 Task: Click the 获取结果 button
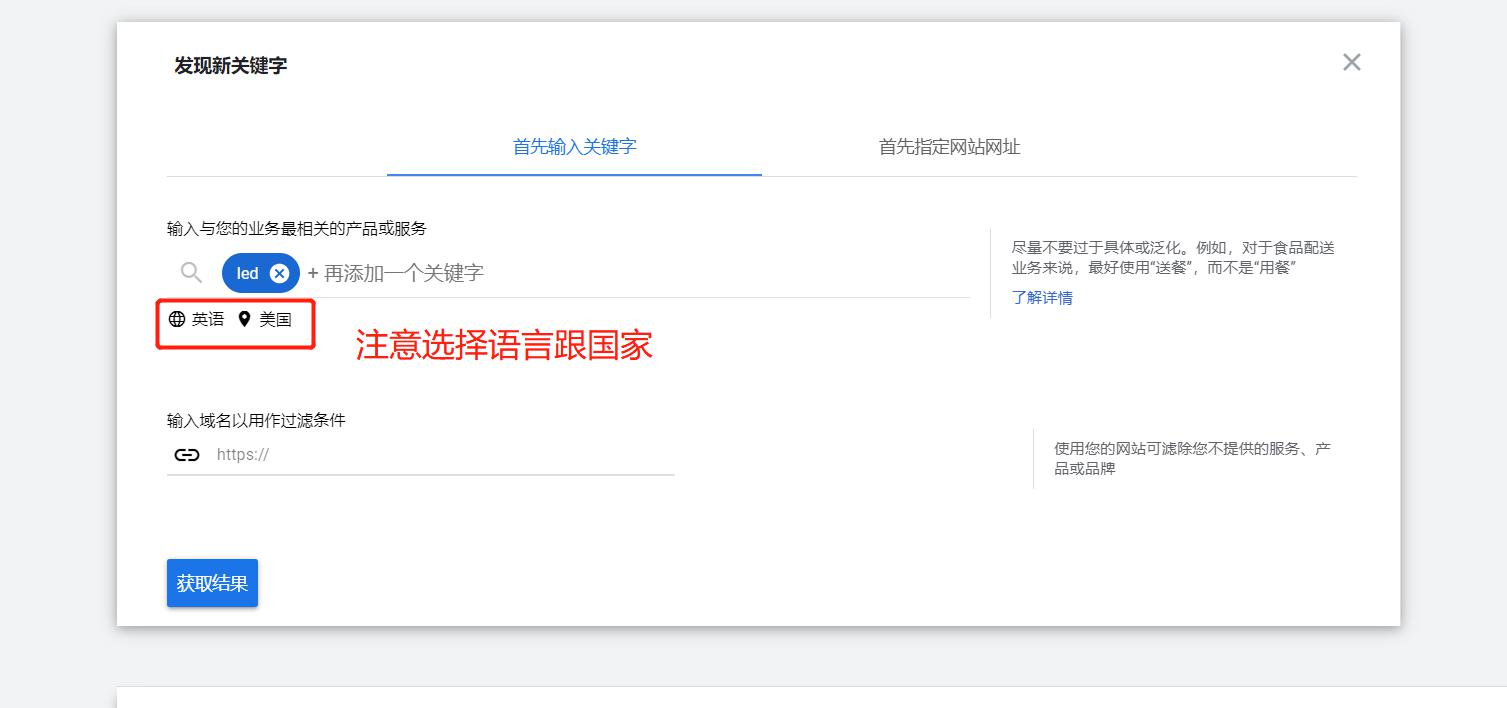(x=212, y=582)
